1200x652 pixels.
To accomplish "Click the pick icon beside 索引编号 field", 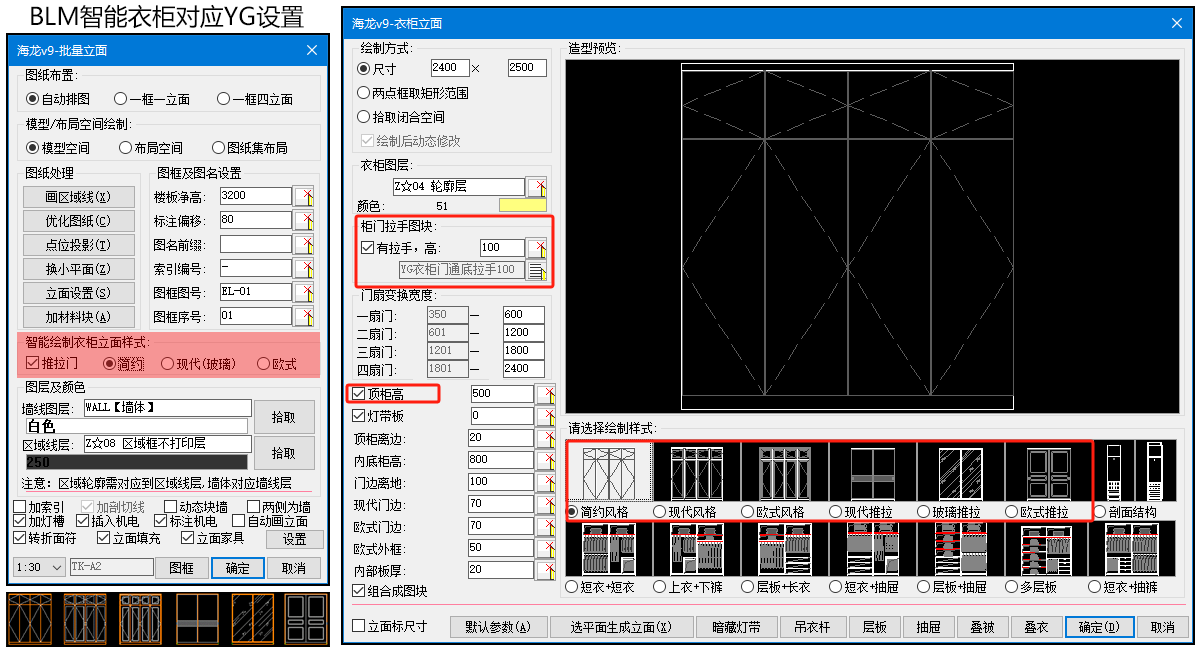I will tap(304, 268).
